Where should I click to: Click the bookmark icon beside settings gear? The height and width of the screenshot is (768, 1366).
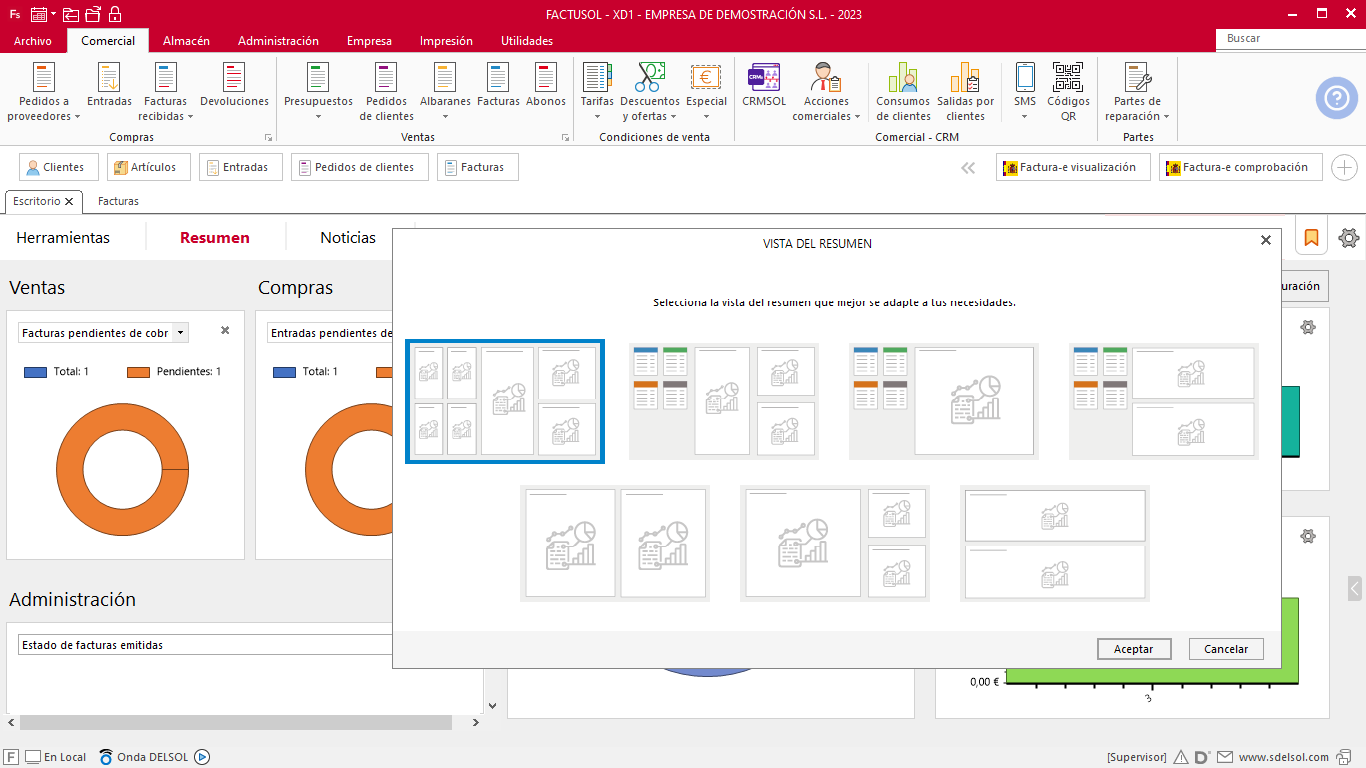tap(1311, 238)
